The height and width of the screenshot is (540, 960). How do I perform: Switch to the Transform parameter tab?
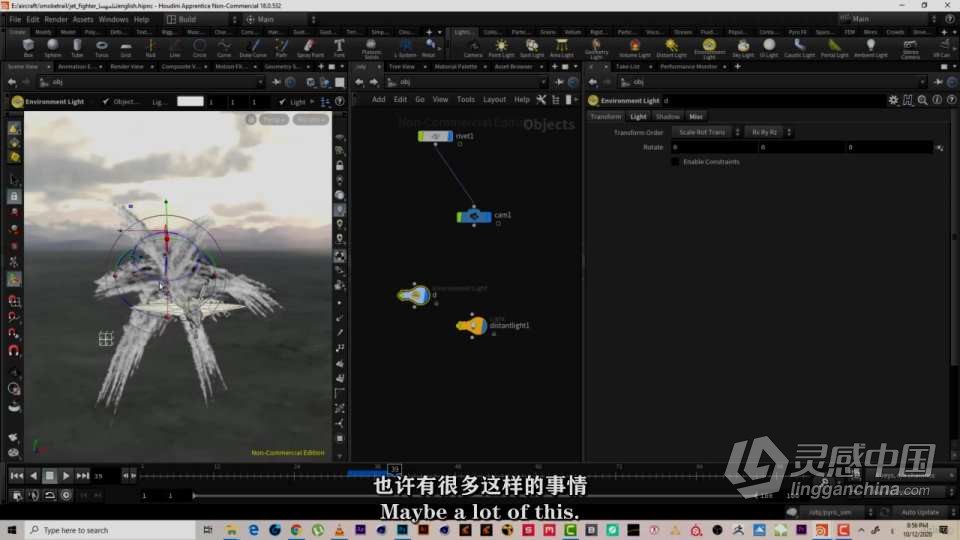coord(606,116)
